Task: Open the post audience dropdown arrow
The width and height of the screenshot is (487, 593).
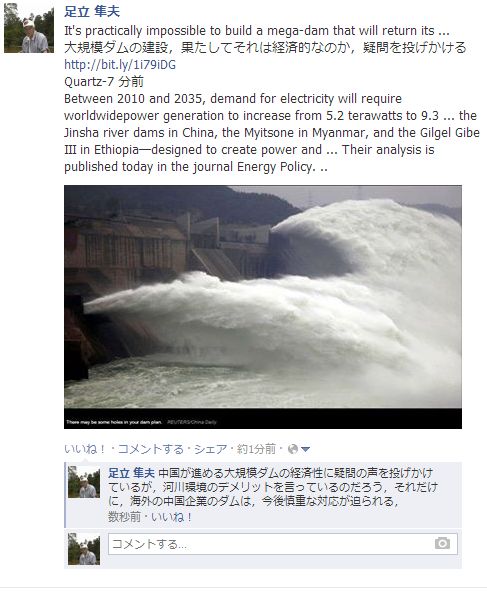Action: point(305,449)
